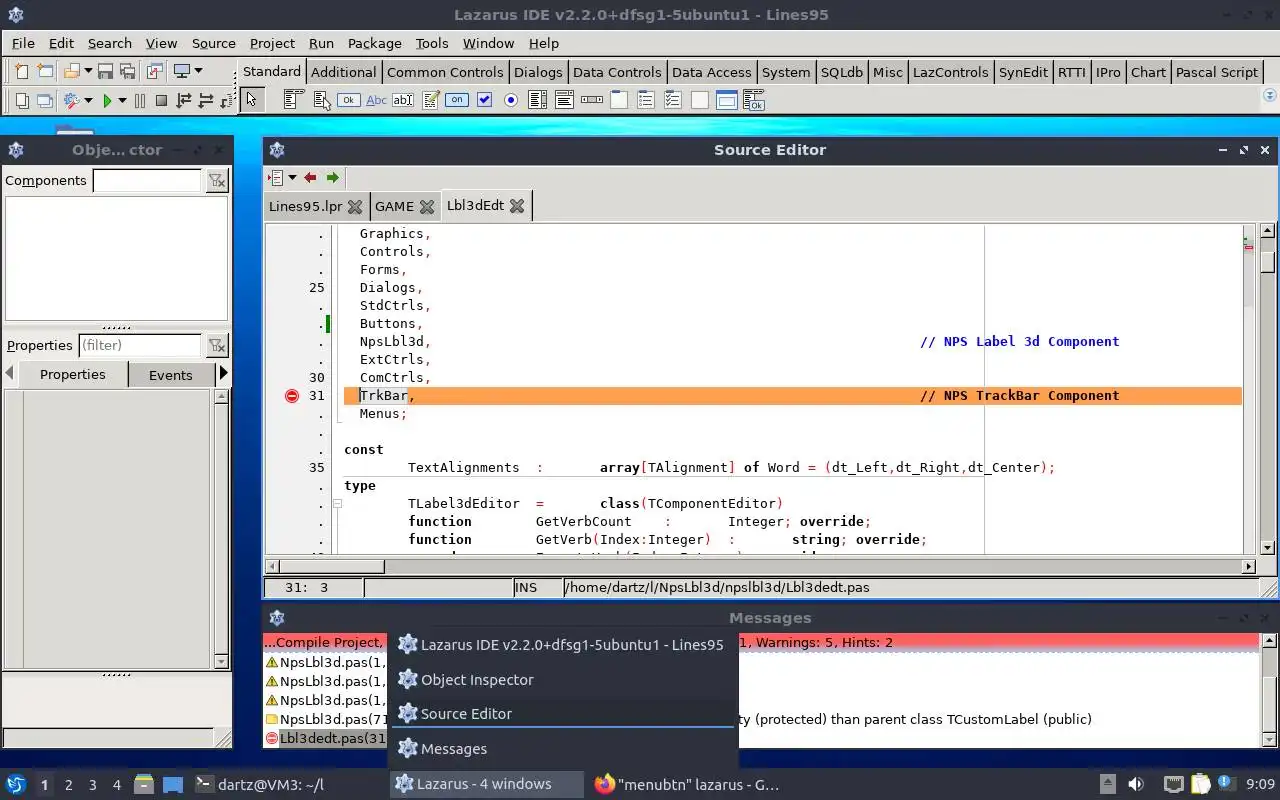Click the New Unit toolbar icon
This screenshot has height=800, width=1280.
point(21,71)
